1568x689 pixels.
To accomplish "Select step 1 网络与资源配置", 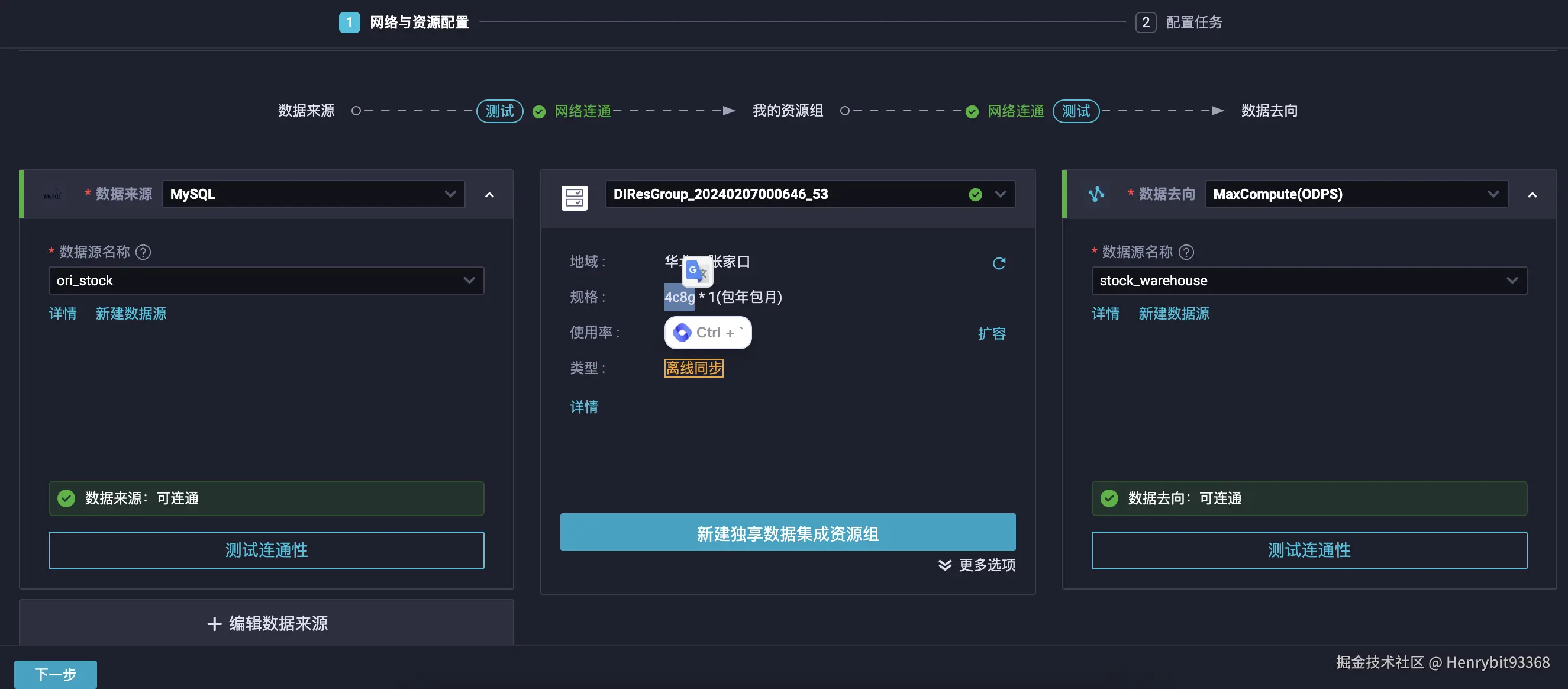I will pyautogui.click(x=404, y=22).
